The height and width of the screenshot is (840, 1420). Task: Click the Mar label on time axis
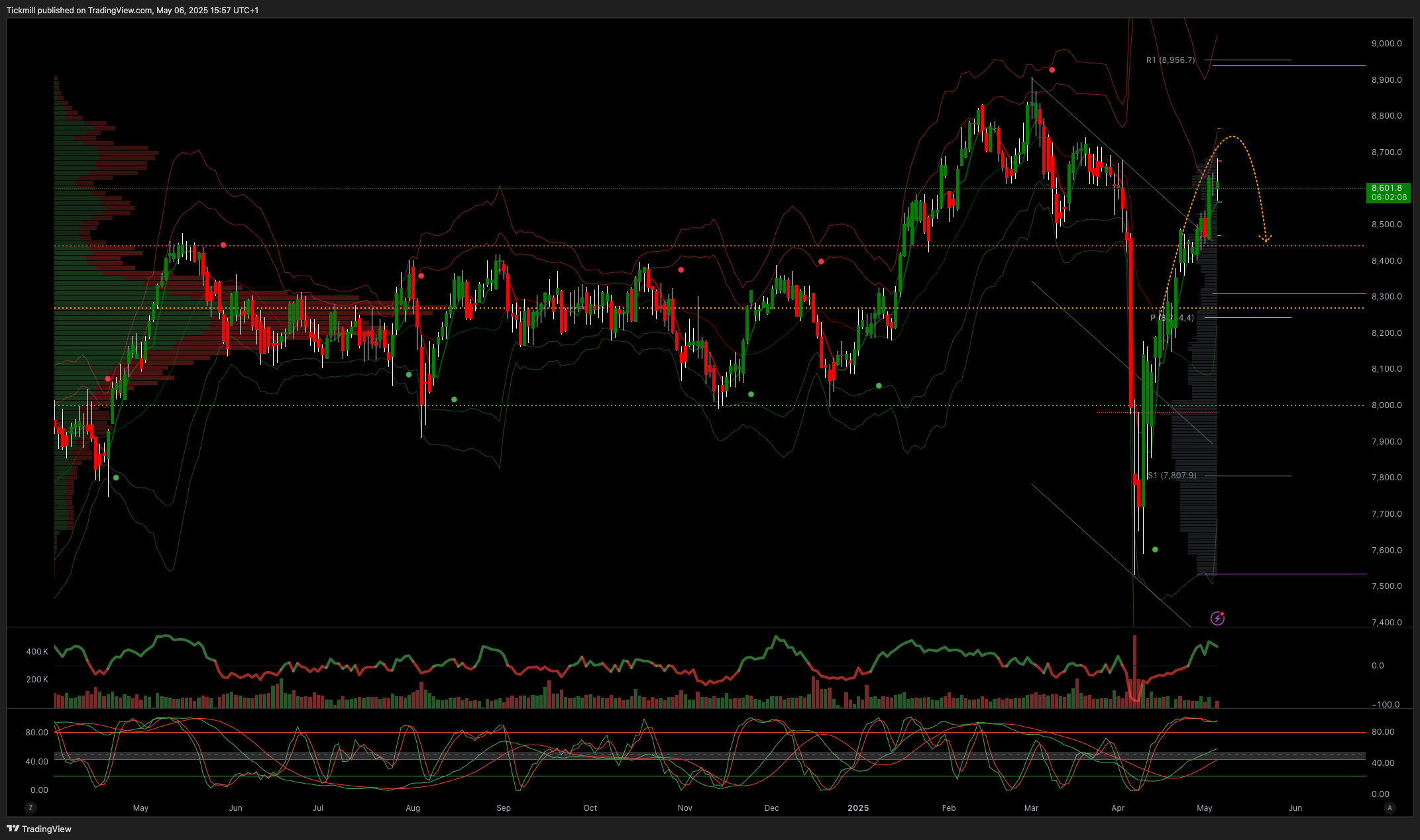[1032, 808]
